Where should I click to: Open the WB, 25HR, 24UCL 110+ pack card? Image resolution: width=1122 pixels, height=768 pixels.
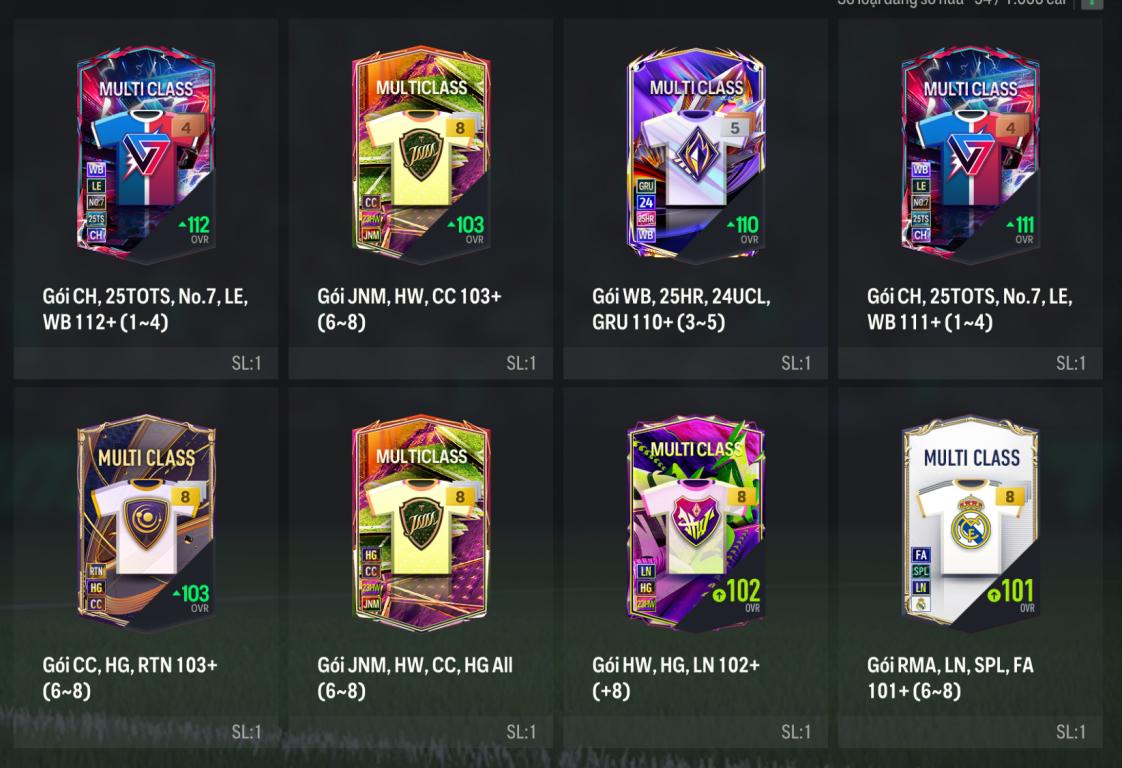(696, 198)
